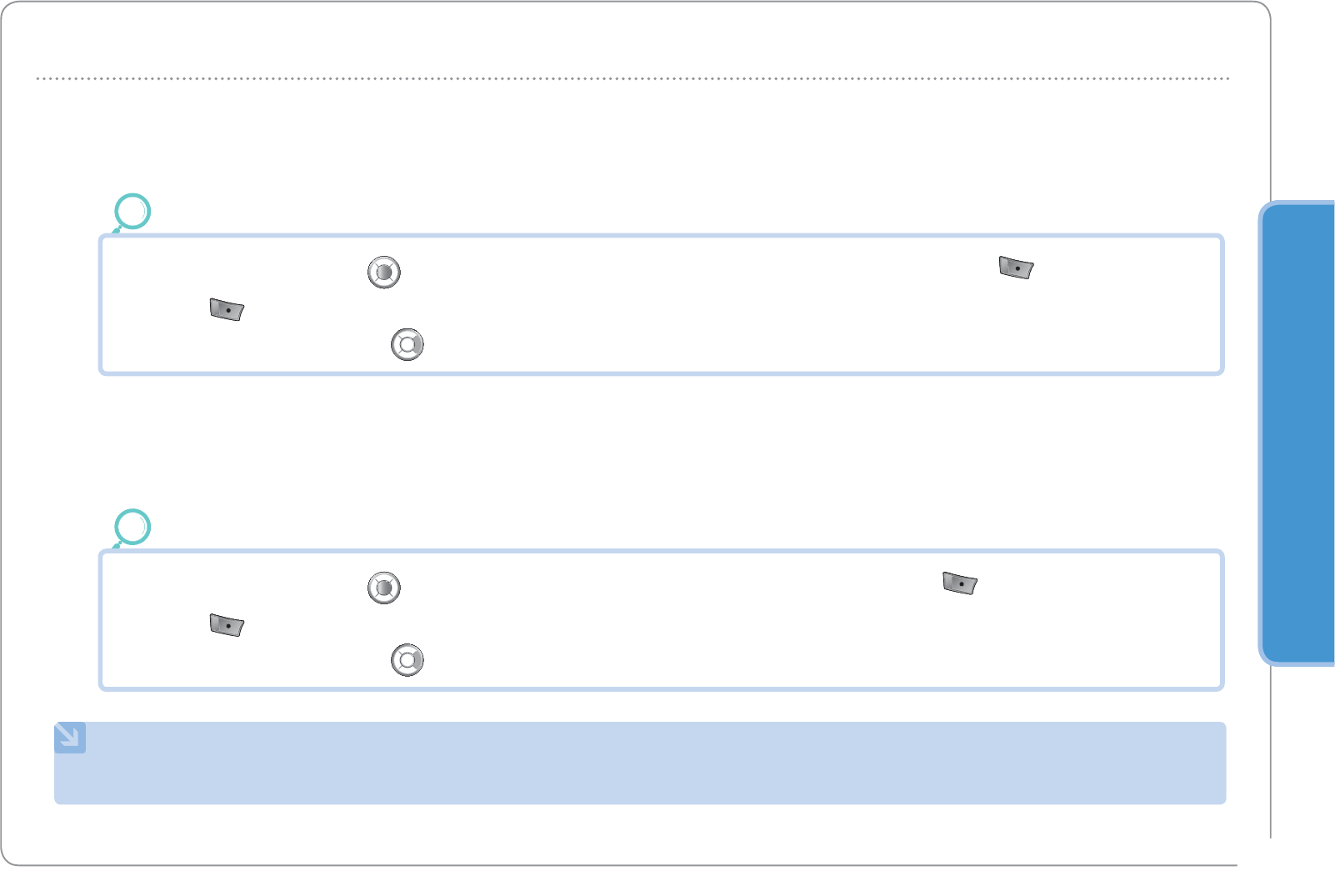
Task: Select the navigation ring icon in the second box
Action: 407,660
